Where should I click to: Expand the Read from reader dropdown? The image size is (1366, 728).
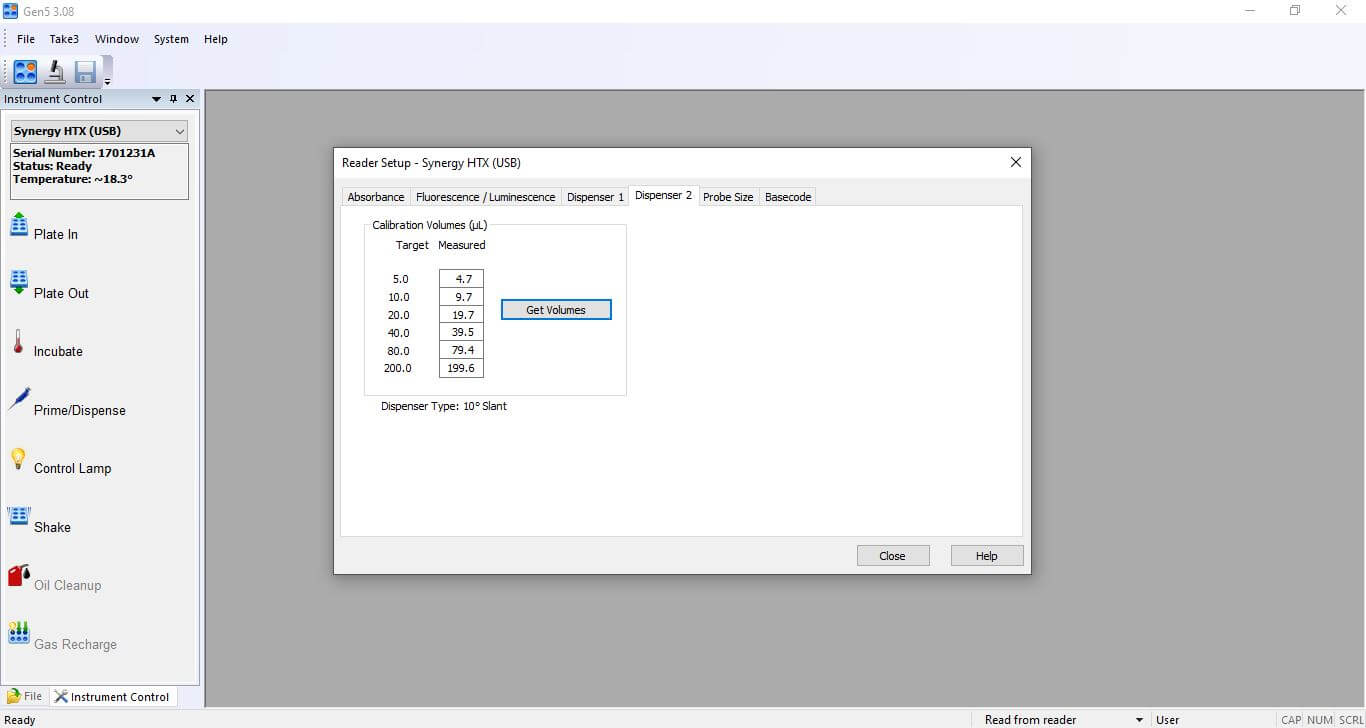point(1139,720)
